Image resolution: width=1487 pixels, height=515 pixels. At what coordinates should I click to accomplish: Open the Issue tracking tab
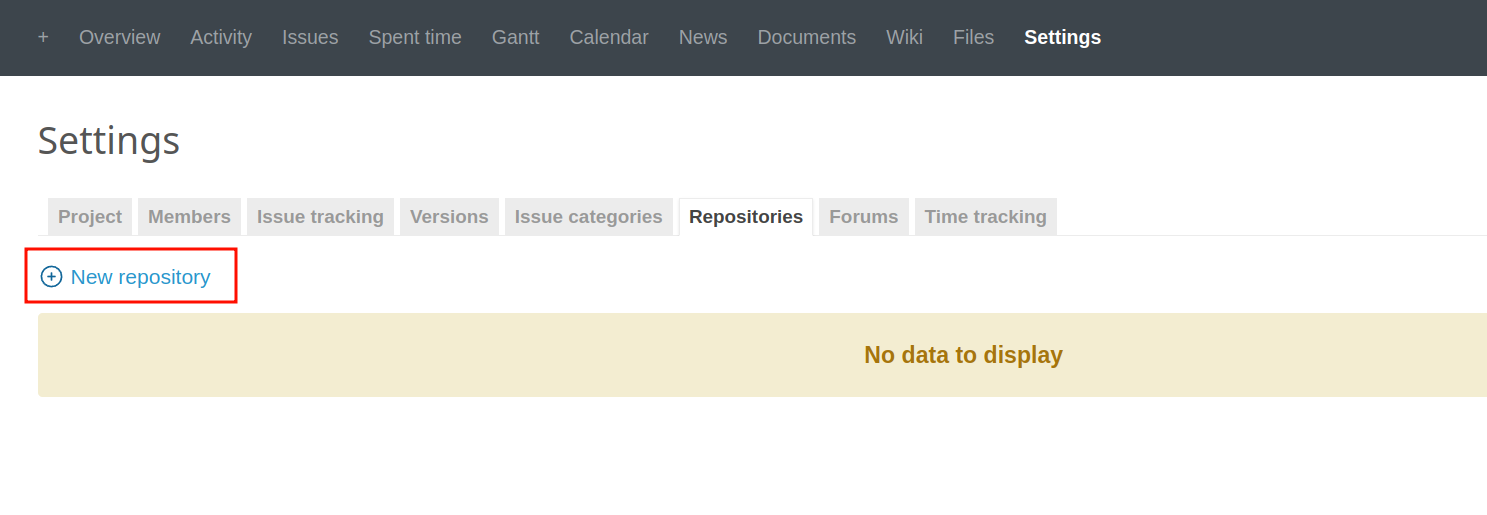(320, 217)
